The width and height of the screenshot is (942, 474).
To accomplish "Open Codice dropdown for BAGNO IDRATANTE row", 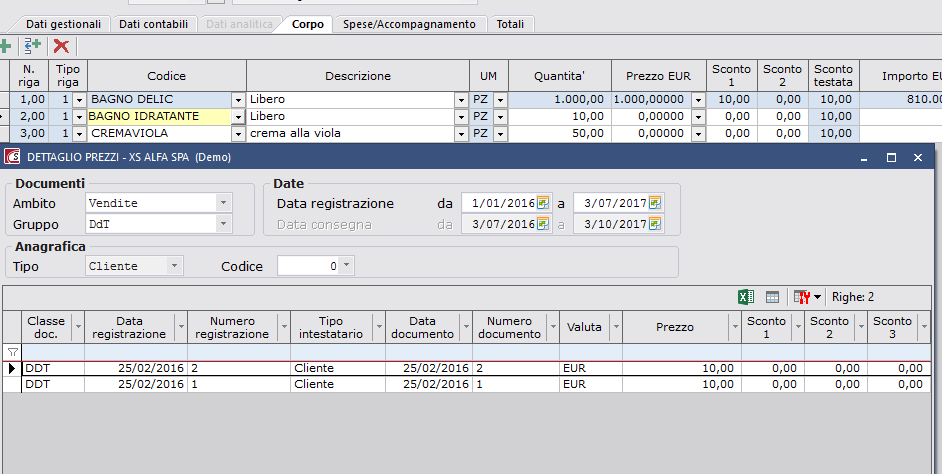I will click(238, 117).
